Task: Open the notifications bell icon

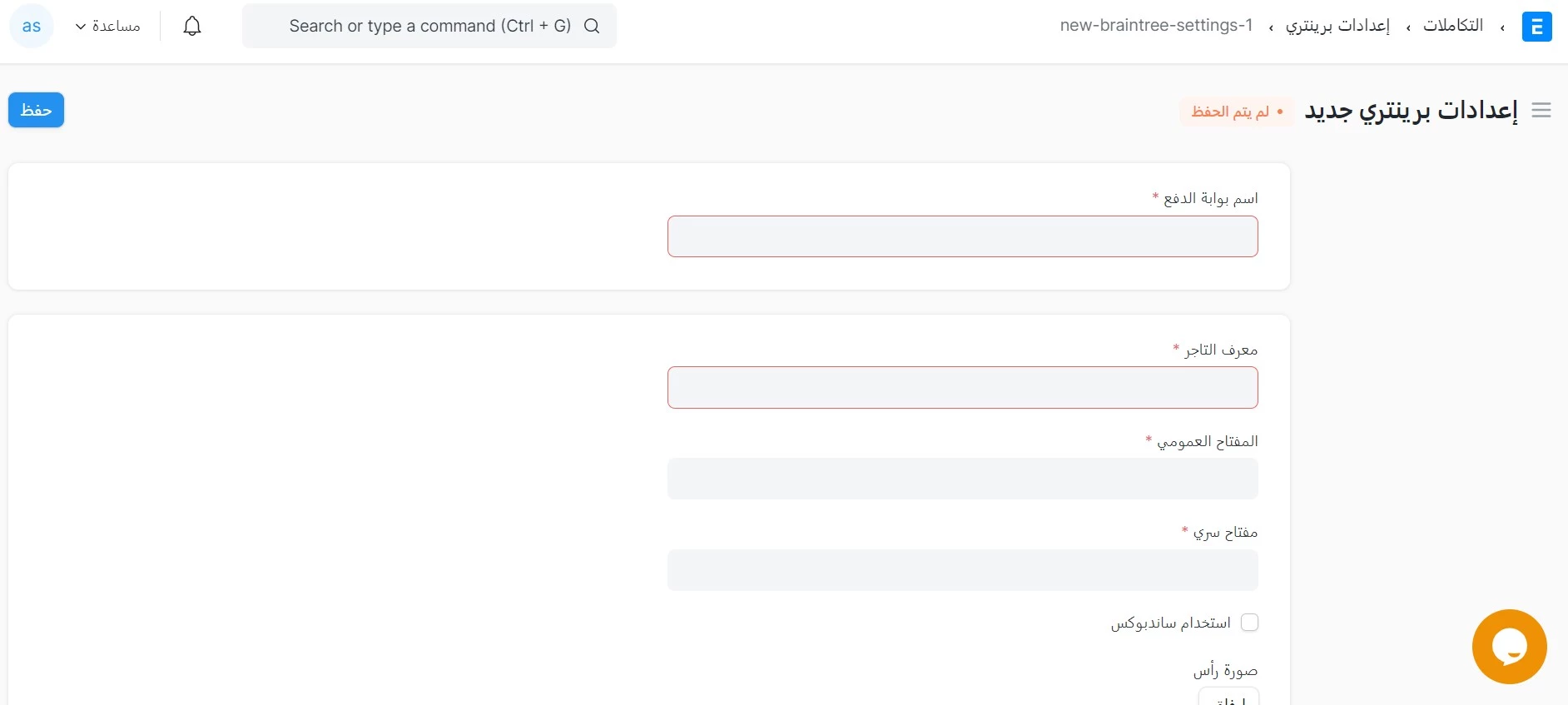Action: point(192,26)
